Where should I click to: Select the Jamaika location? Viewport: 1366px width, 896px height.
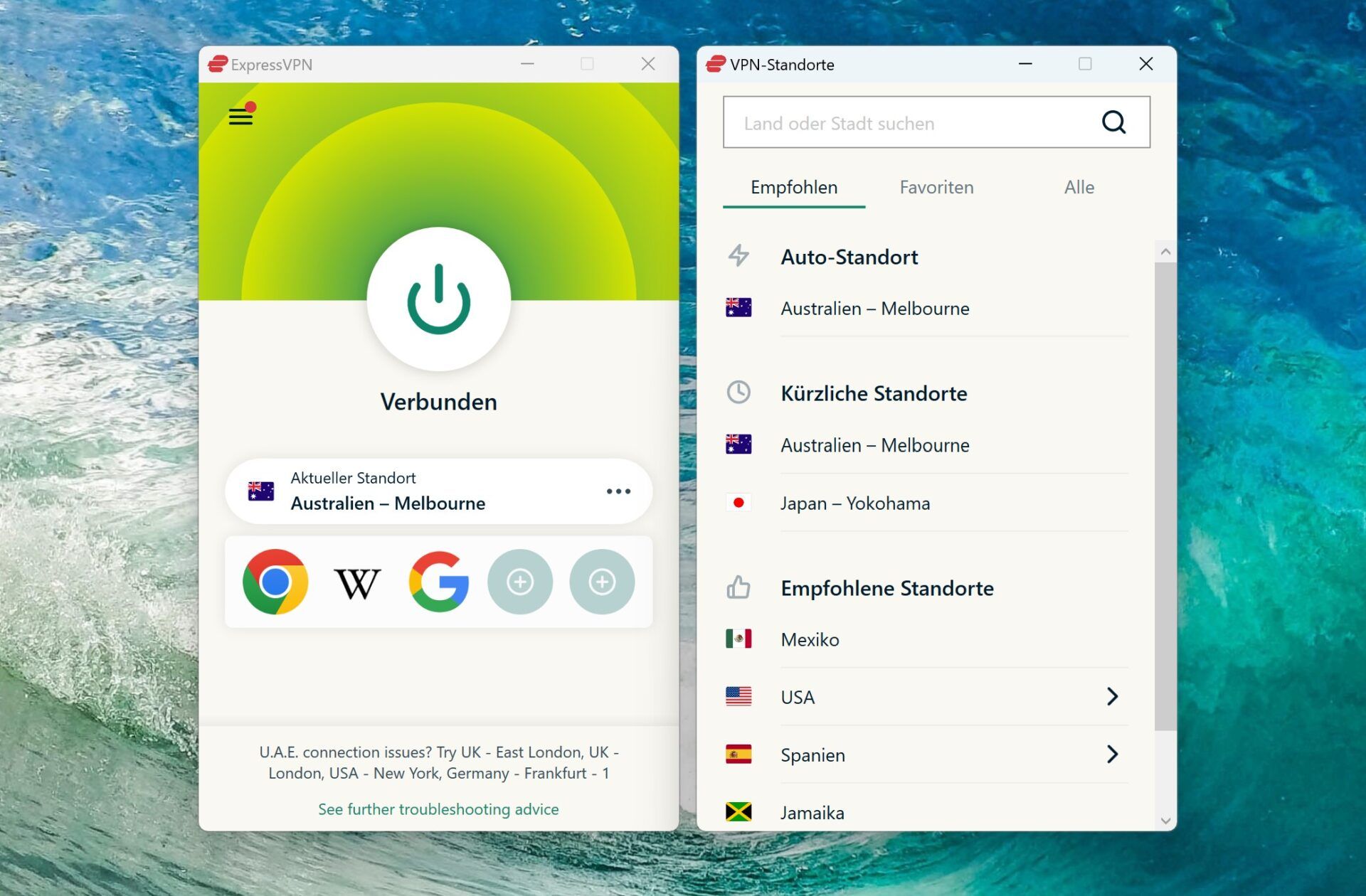click(926, 812)
